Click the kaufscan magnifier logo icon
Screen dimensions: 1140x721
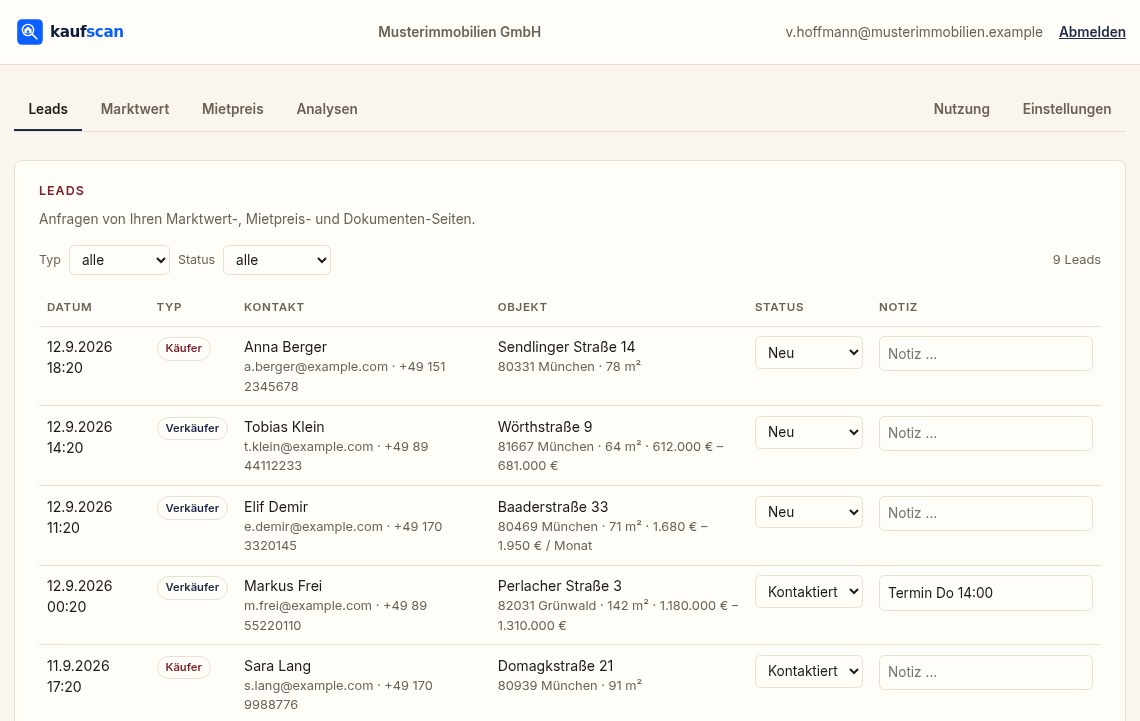click(x=30, y=32)
